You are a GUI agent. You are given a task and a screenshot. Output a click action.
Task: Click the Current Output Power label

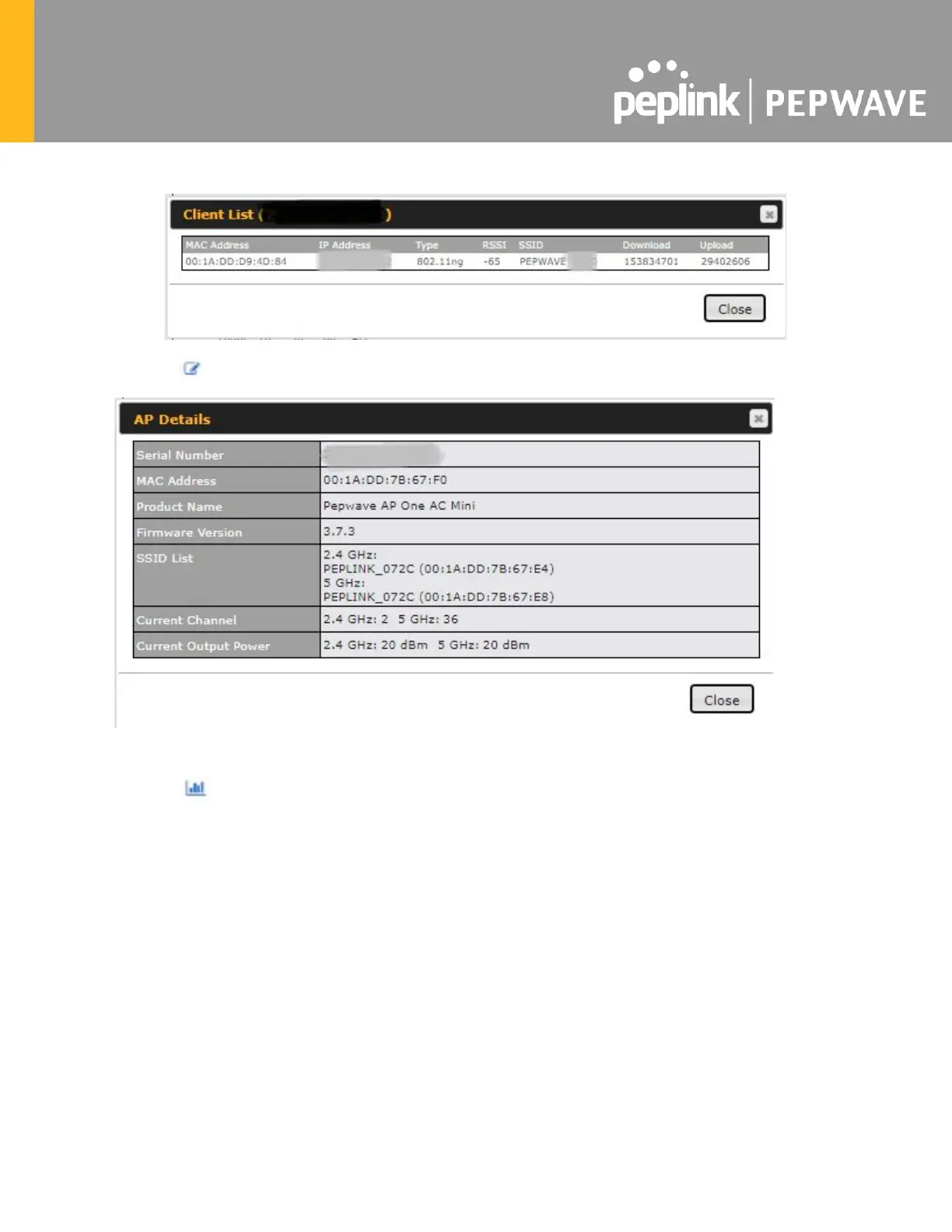(x=203, y=646)
